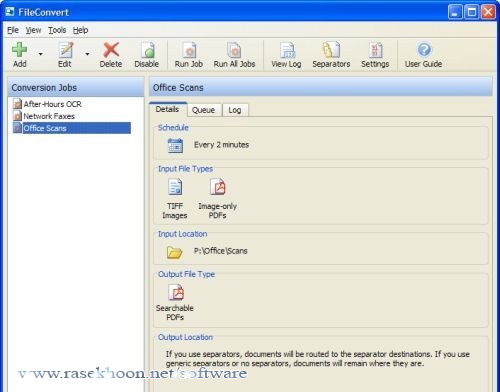Click the Run All Jobs icon
Image resolution: width=500 pixels, height=392 pixels.
click(x=234, y=50)
